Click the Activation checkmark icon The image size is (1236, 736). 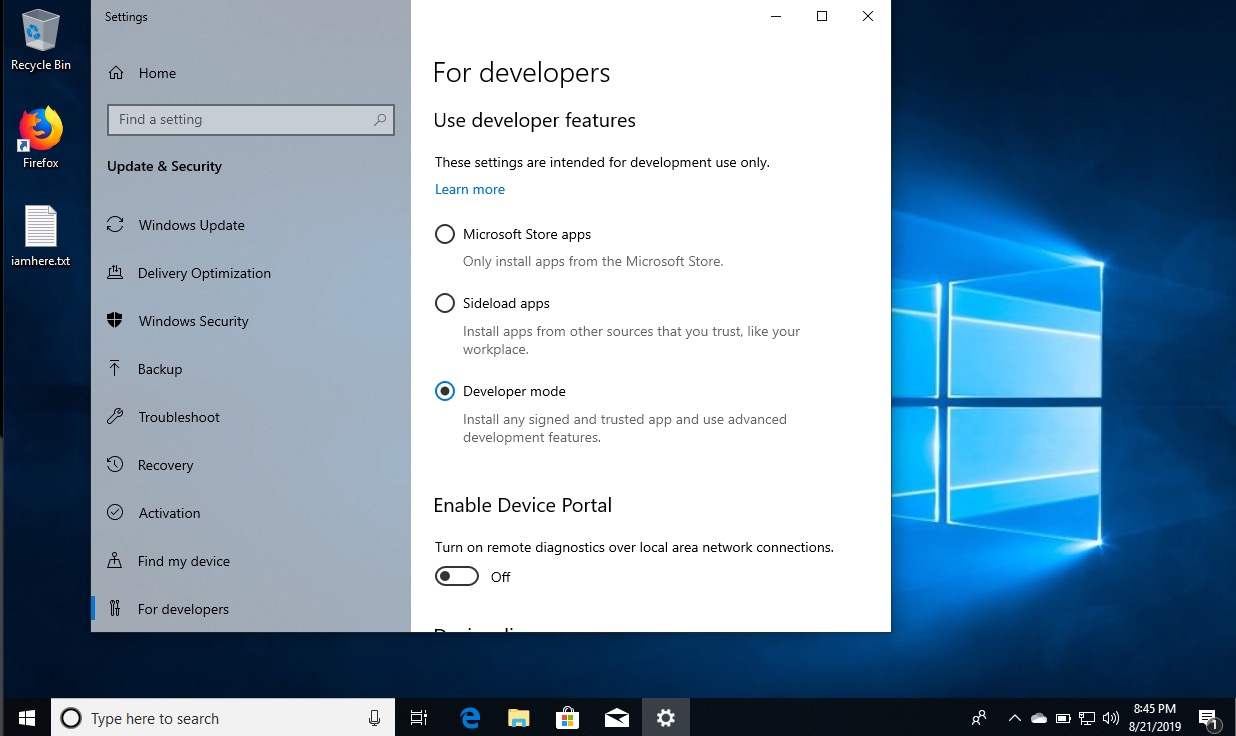[x=116, y=513]
